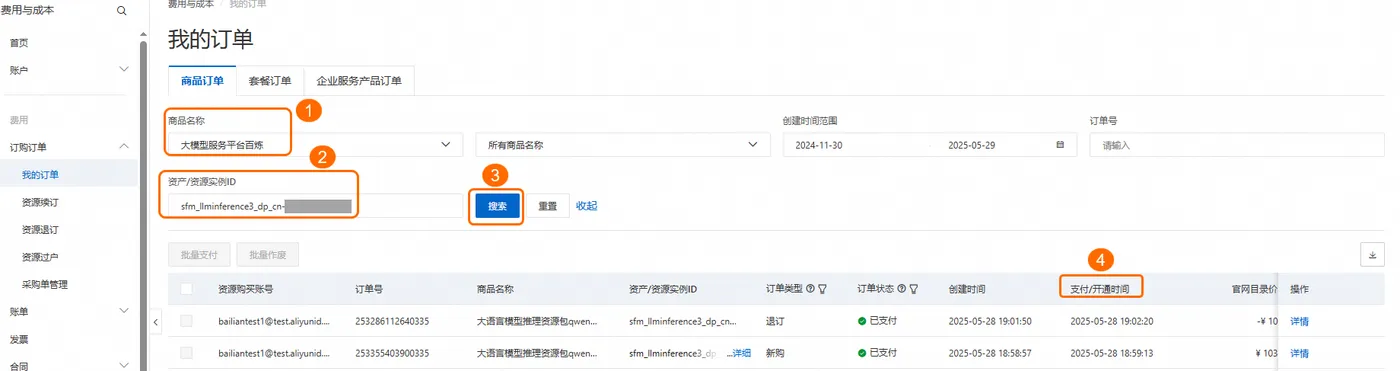The image size is (1400, 371).
Task: Click the 收起 link
Action: coord(587,206)
